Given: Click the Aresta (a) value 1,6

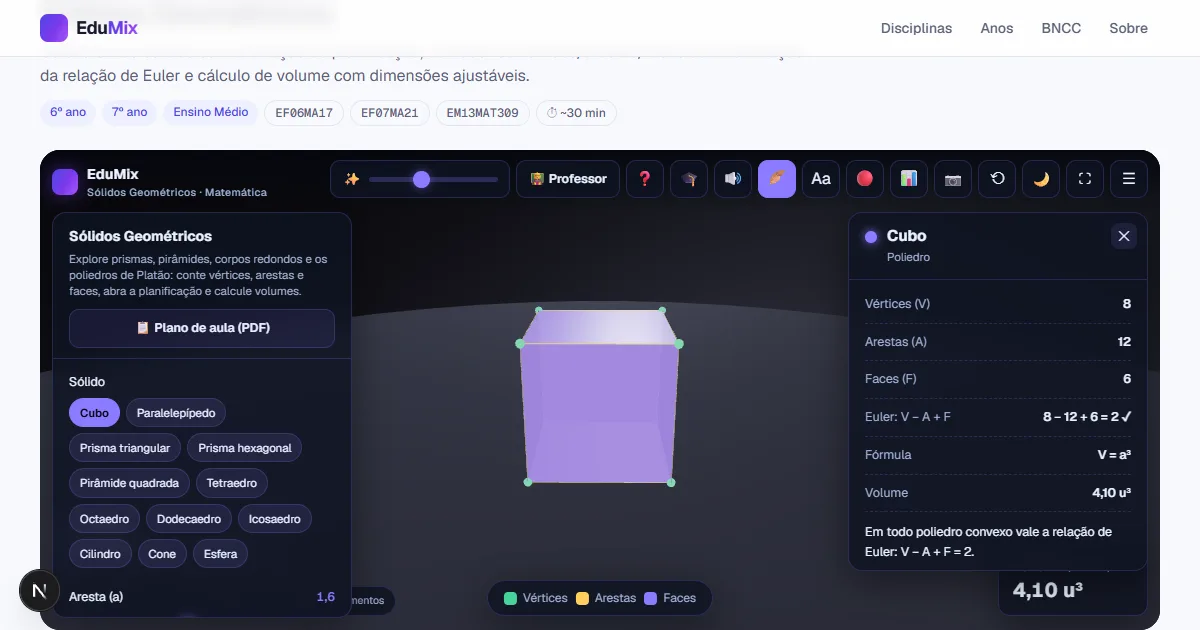Looking at the screenshot, I should pos(326,597).
